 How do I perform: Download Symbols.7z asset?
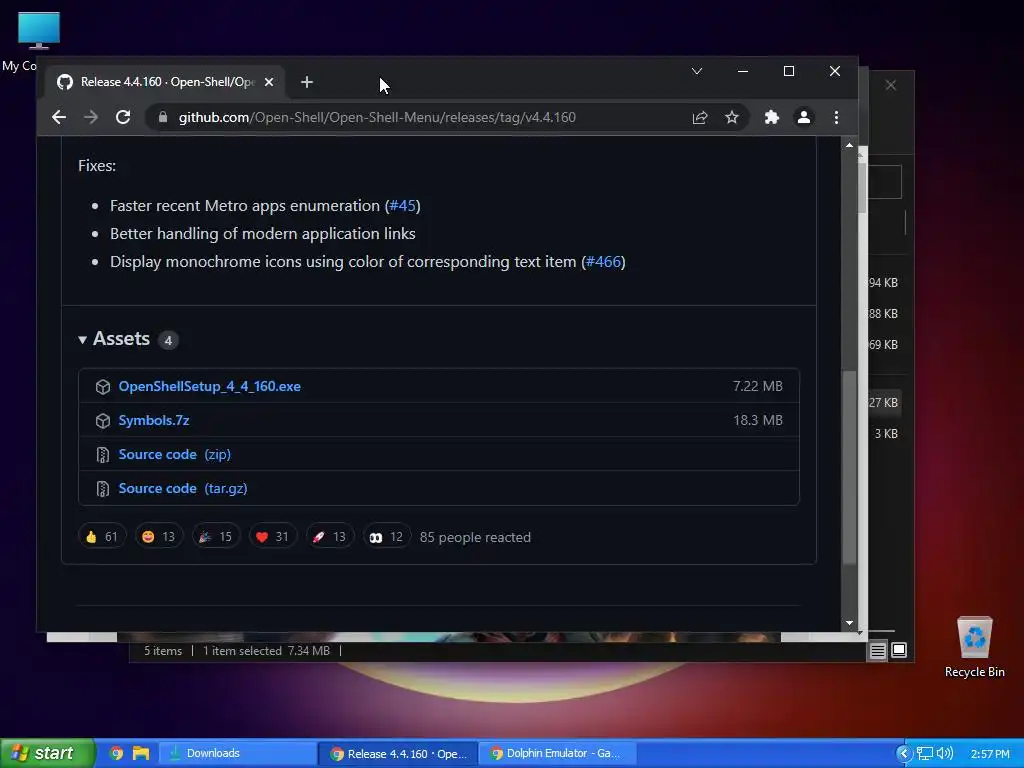pyautogui.click(x=154, y=420)
